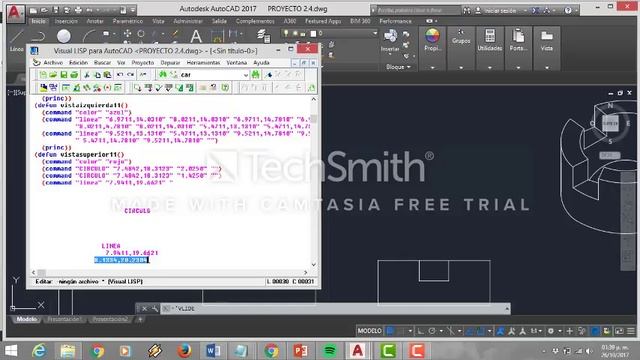Expand the Bloque panel dropdown
The height and width of the screenshot is (360, 640).
point(398,67)
